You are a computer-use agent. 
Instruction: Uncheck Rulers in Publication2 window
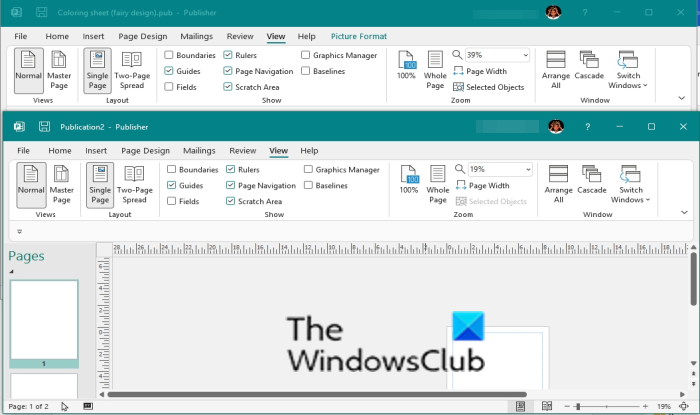tap(230, 170)
